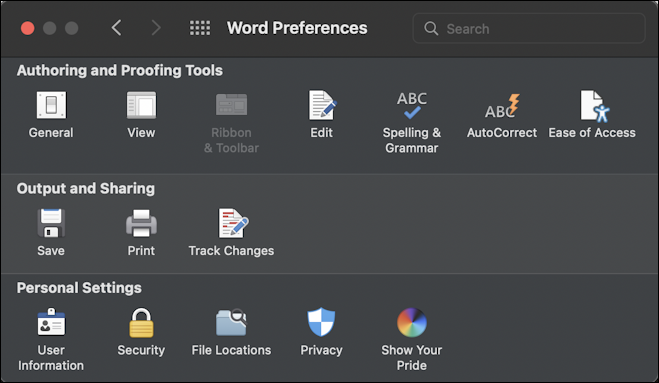Go back with the left chevron
The image size is (659, 383).
pyautogui.click(x=116, y=28)
